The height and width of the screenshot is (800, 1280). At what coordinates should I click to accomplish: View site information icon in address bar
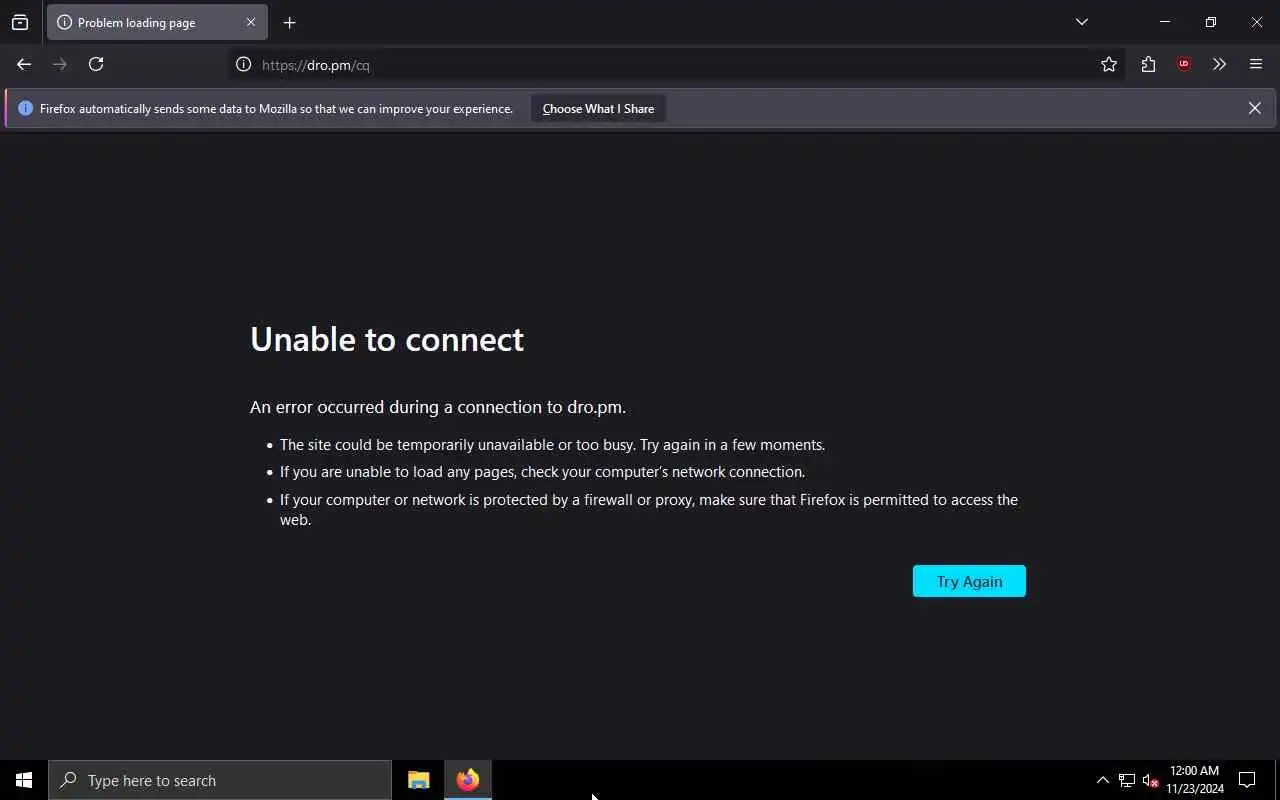[x=243, y=64]
